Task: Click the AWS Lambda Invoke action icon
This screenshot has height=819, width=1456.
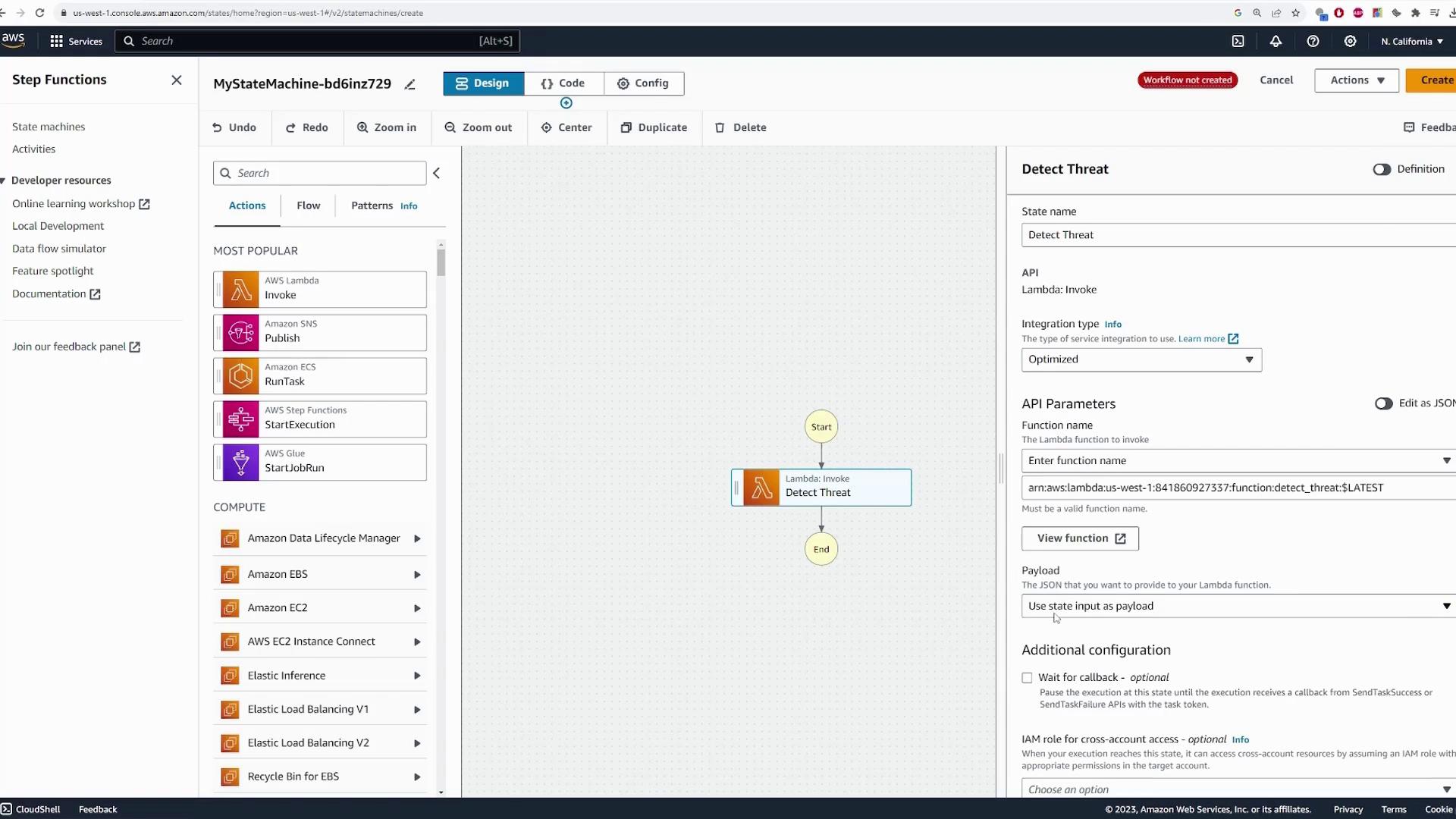Action: click(x=240, y=290)
